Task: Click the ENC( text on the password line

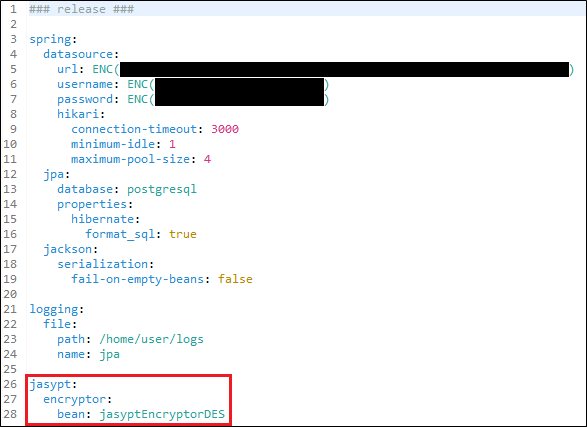Action: pos(141,99)
